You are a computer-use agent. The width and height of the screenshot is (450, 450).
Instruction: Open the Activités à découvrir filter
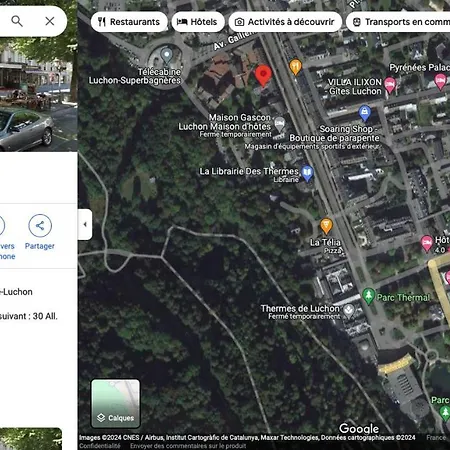pyautogui.click(x=285, y=22)
